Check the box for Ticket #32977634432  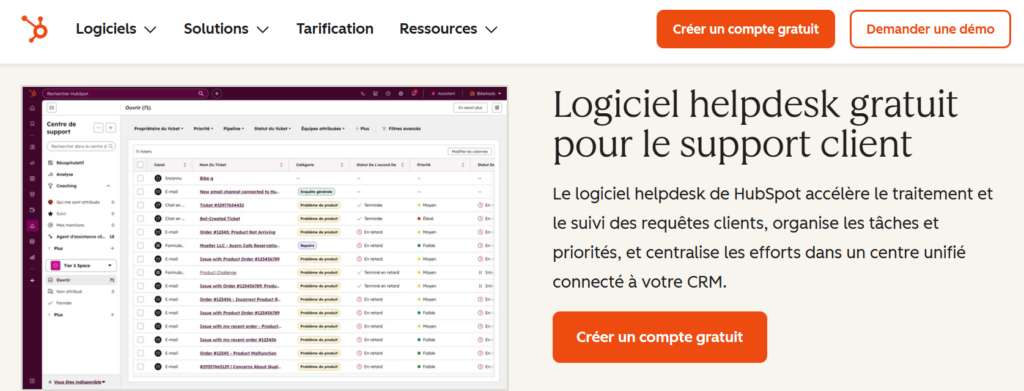[140, 205]
